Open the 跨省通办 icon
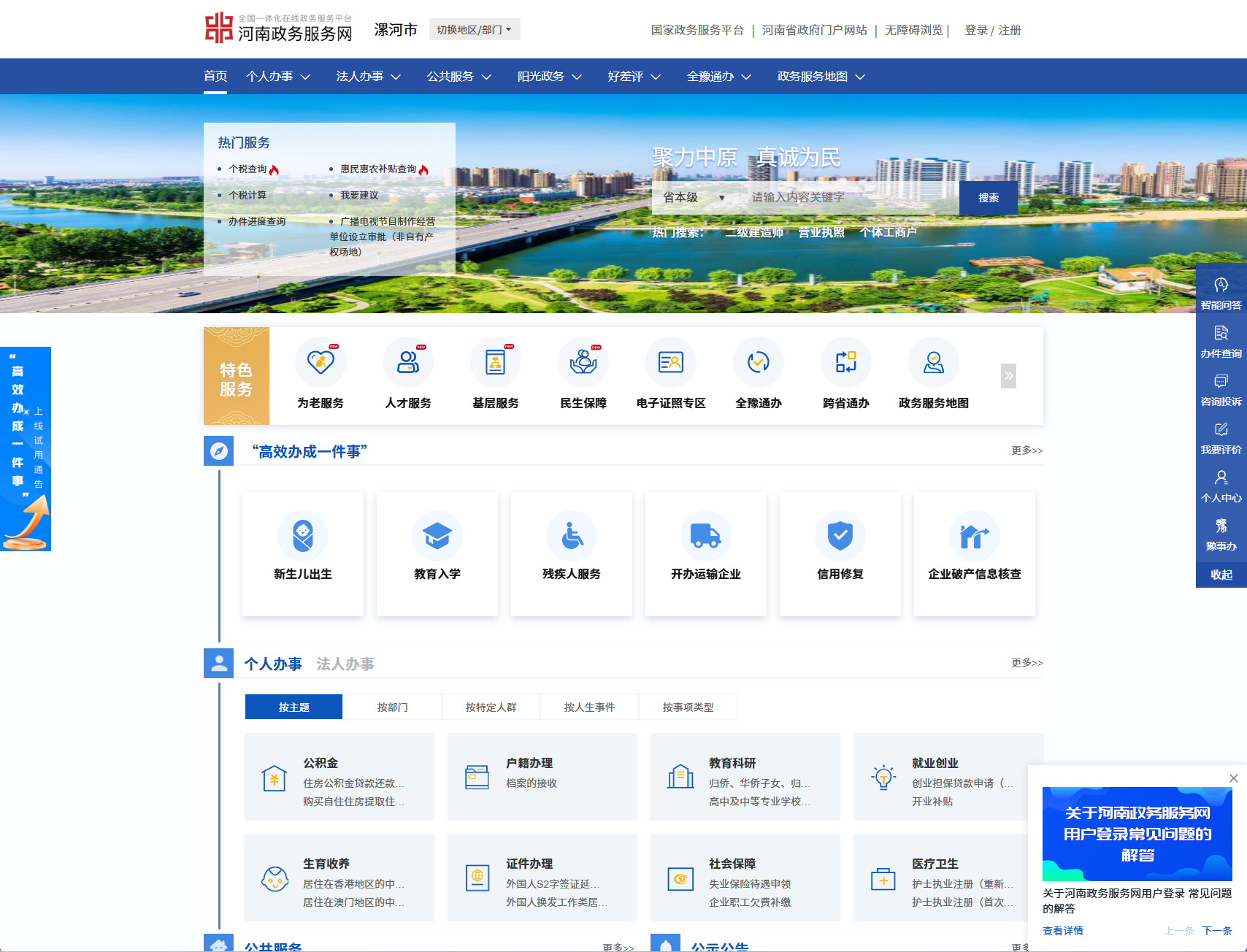 point(846,362)
